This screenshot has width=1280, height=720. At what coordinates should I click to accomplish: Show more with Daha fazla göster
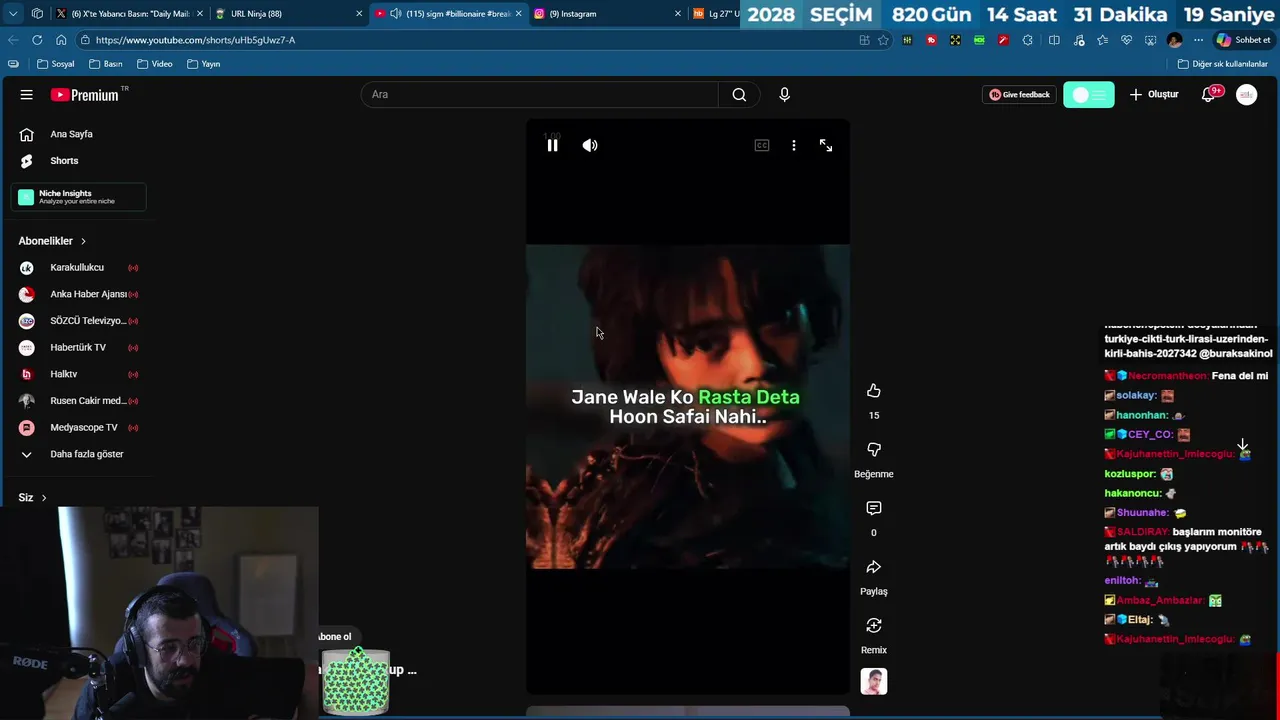(87, 454)
